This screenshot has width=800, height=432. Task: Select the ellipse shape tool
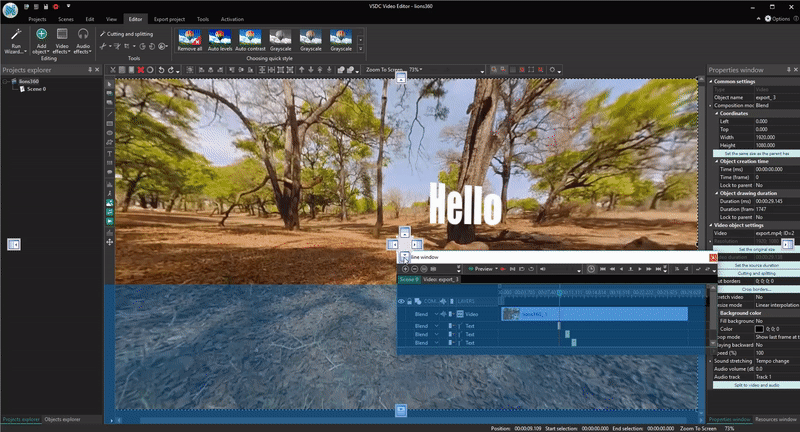pos(109,133)
